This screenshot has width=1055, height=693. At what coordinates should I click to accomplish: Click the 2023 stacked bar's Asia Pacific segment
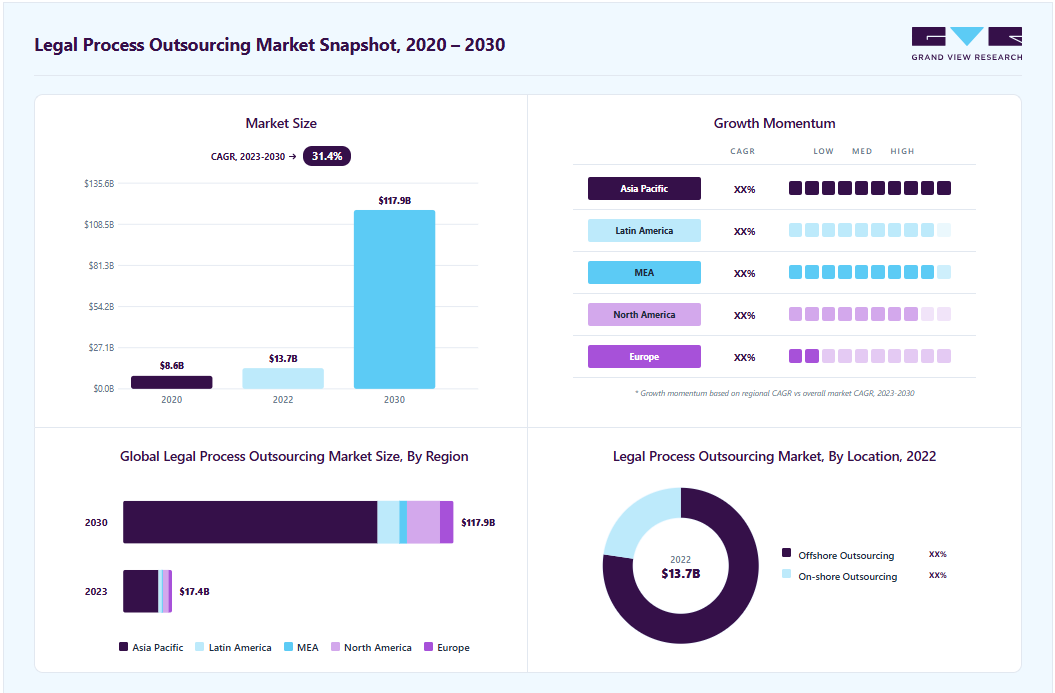pos(141,591)
